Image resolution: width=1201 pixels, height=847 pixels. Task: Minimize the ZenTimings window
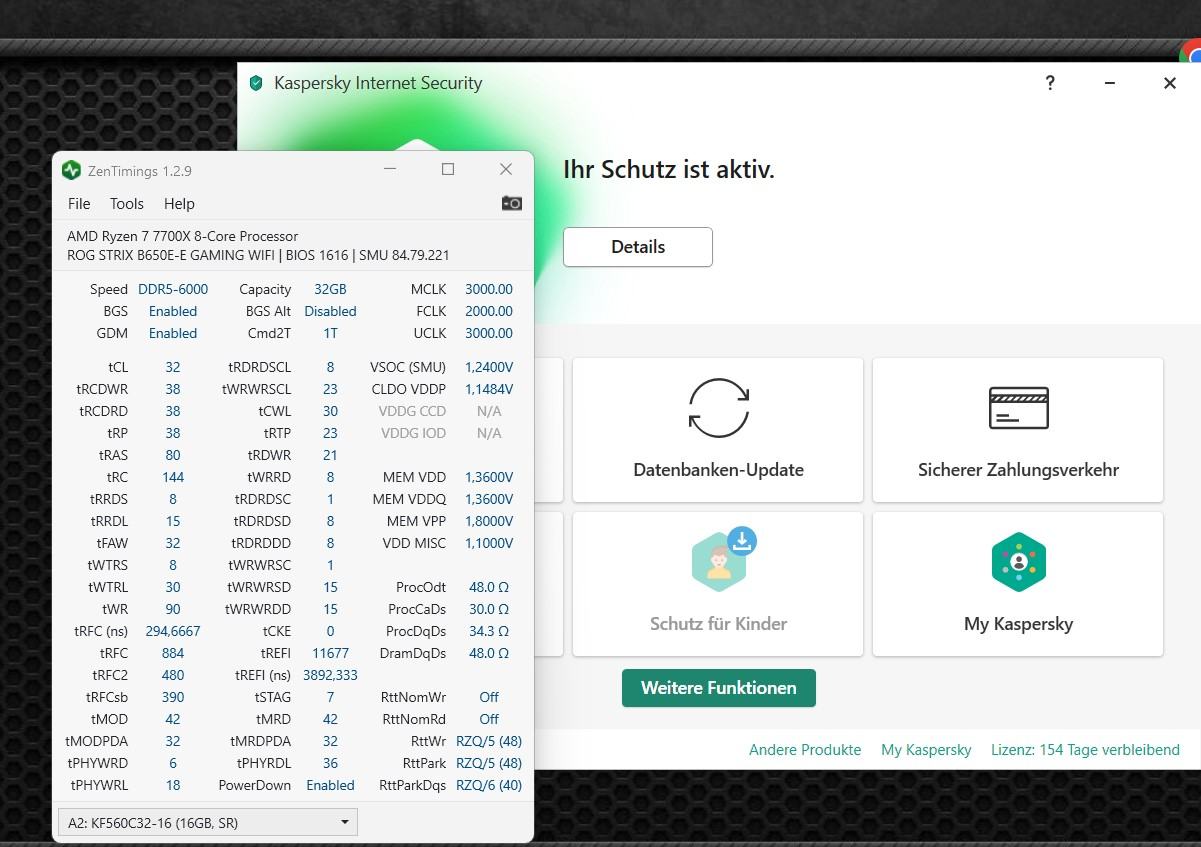pyautogui.click(x=390, y=170)
